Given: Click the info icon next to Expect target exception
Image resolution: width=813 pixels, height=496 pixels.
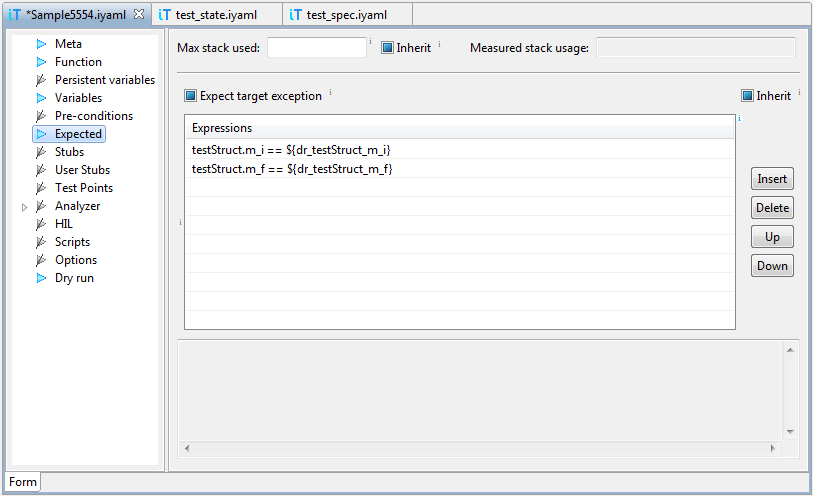Looking at the screenshot, I should click(x=330, y=93).
